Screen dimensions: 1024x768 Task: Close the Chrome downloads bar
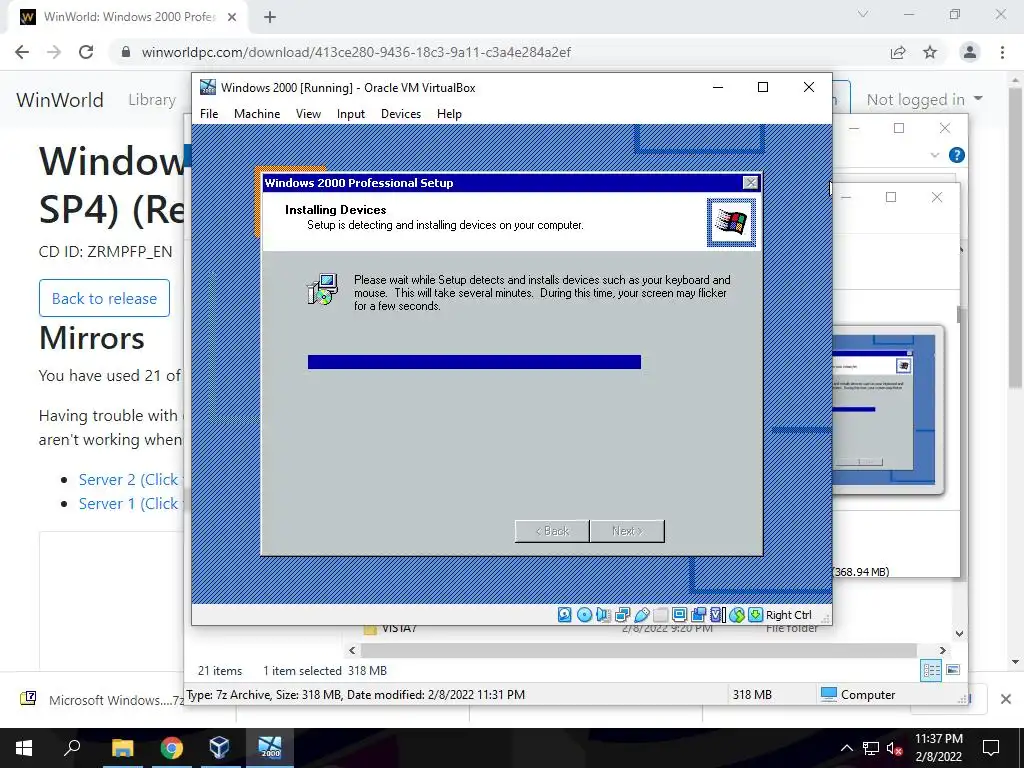1006,699
